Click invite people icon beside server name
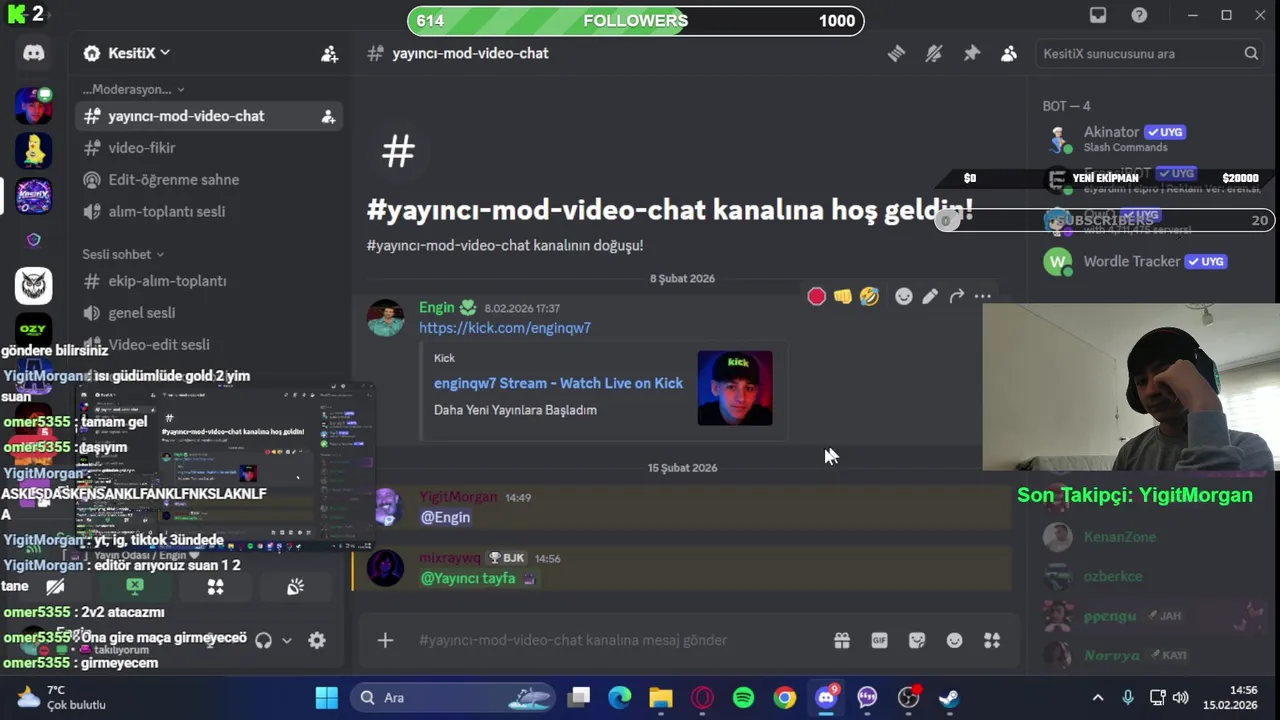Image resolution: width=1280 pixels, height=720 pixels. (x=329, y=54)
